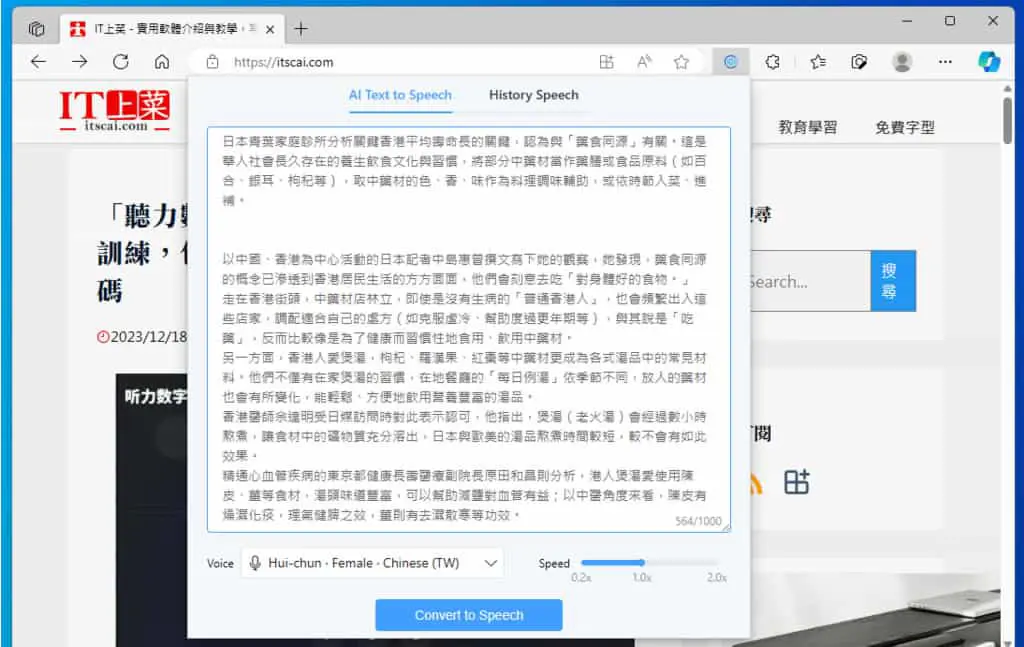This screenshot has height=647, width=1024.
Task: Click the browser forward arrow
Action: (80, 62)
